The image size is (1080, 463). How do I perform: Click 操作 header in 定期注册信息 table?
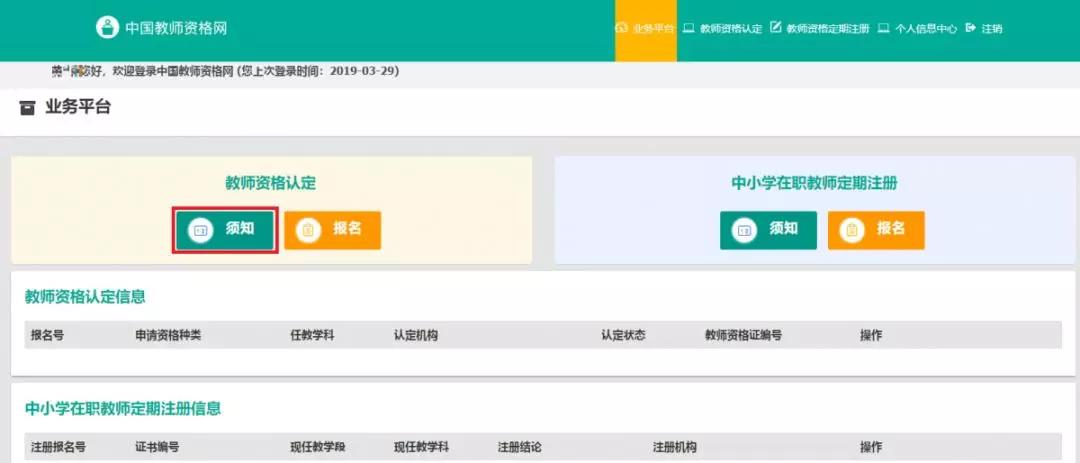(871, 447)
